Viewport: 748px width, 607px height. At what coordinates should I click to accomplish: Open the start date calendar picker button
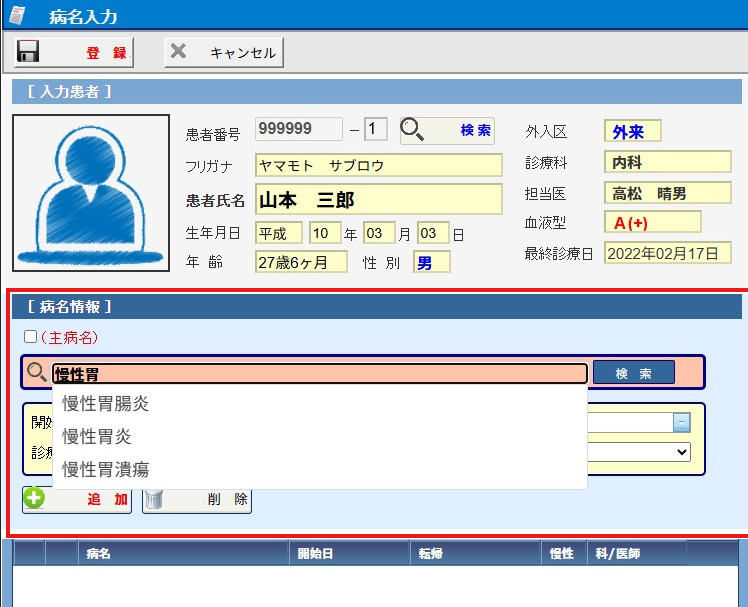point(681,422)
